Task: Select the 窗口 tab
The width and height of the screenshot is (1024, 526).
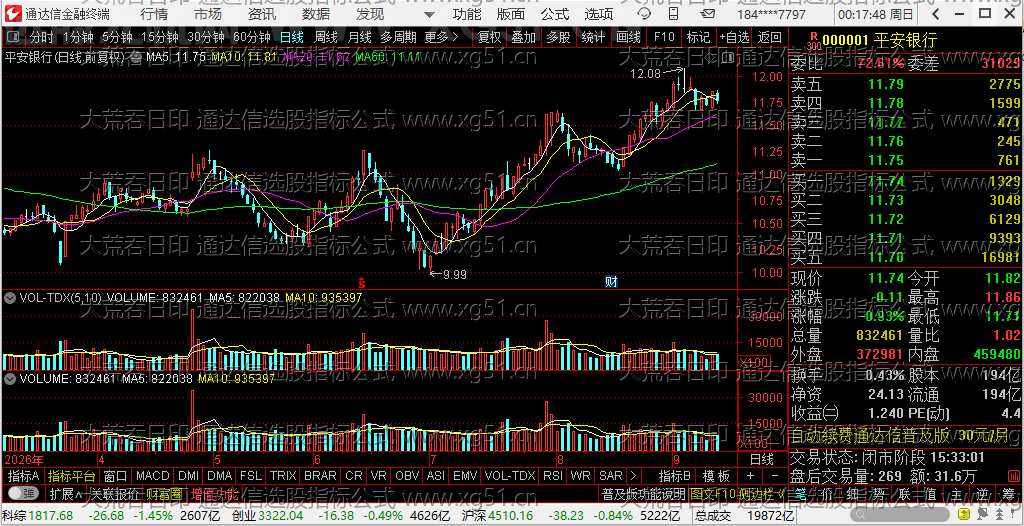Action: point(116,476)
